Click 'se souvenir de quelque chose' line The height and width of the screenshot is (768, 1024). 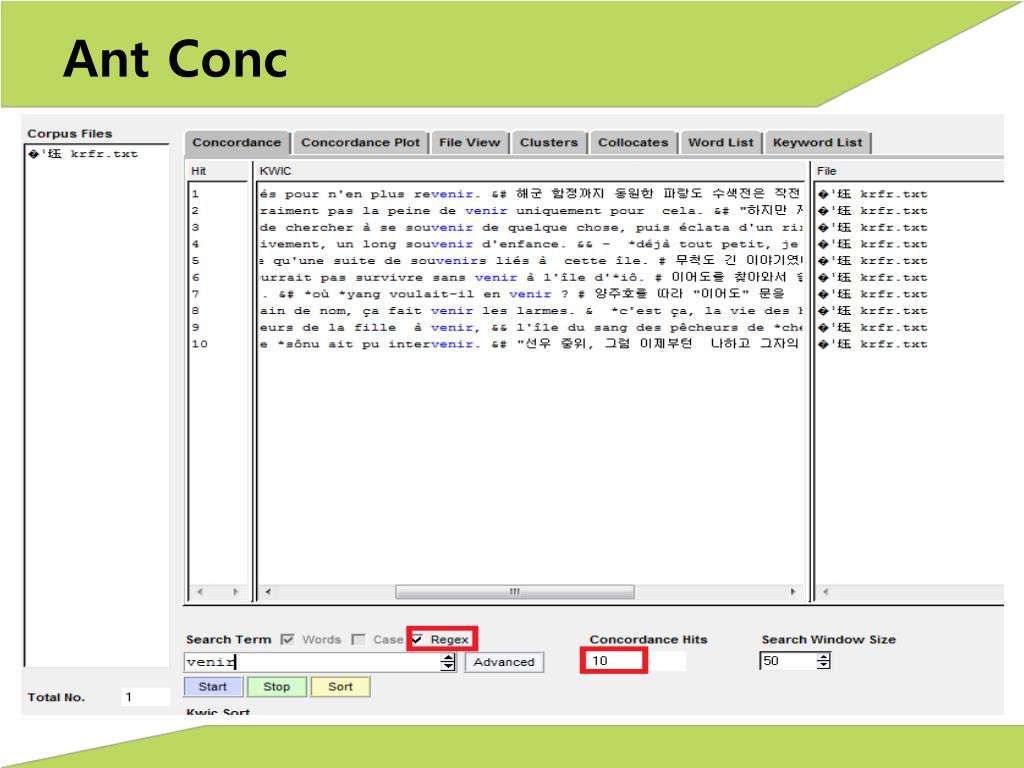pos(530,227)
